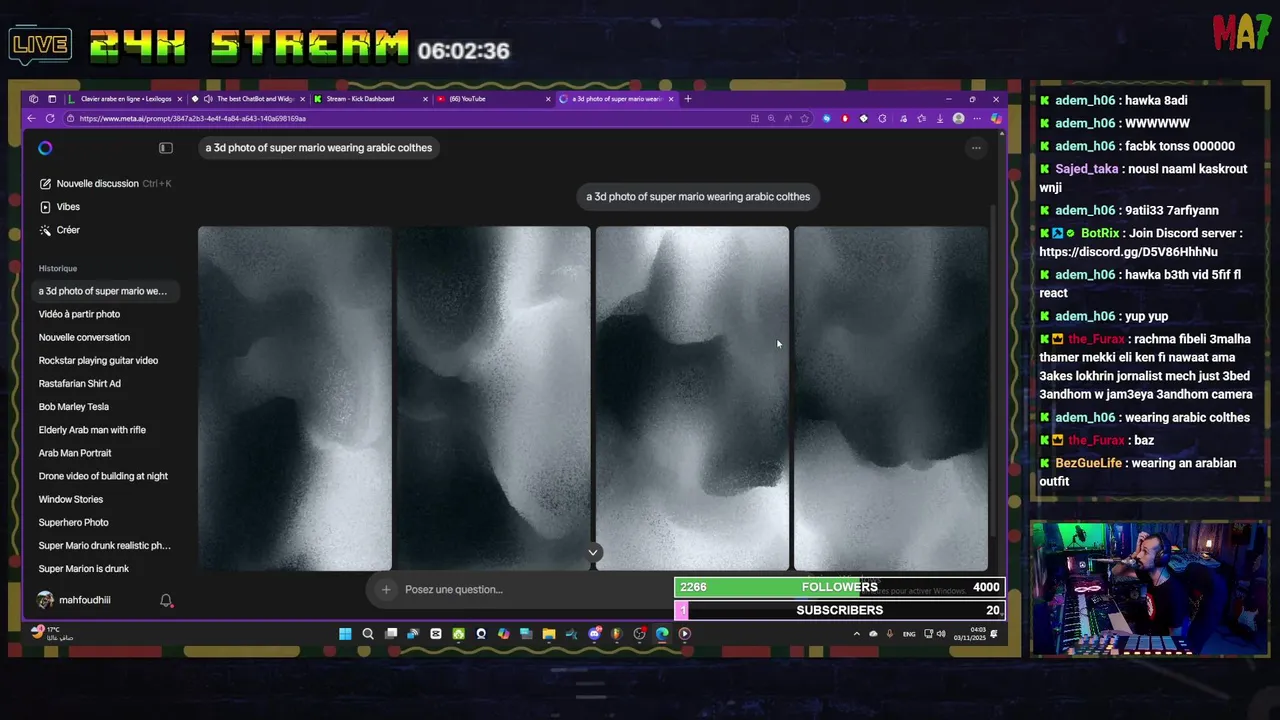Add page to favorites star icon
This screenshot has width=1280, height=720.
click(x=805, y=118)
